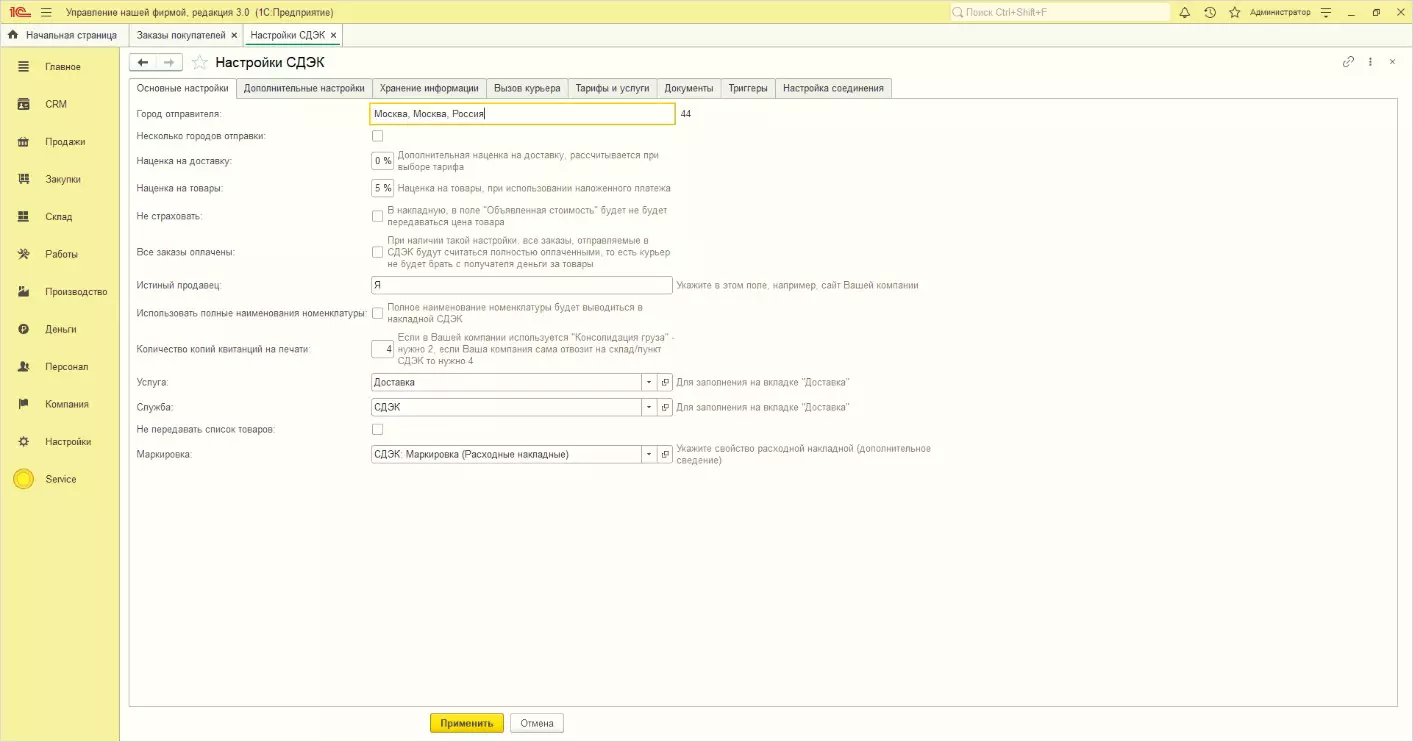Enable the Не передавать список товаров checkbox
The image size is (1413, 742).
pyautogui.click(x=377, y=430)
